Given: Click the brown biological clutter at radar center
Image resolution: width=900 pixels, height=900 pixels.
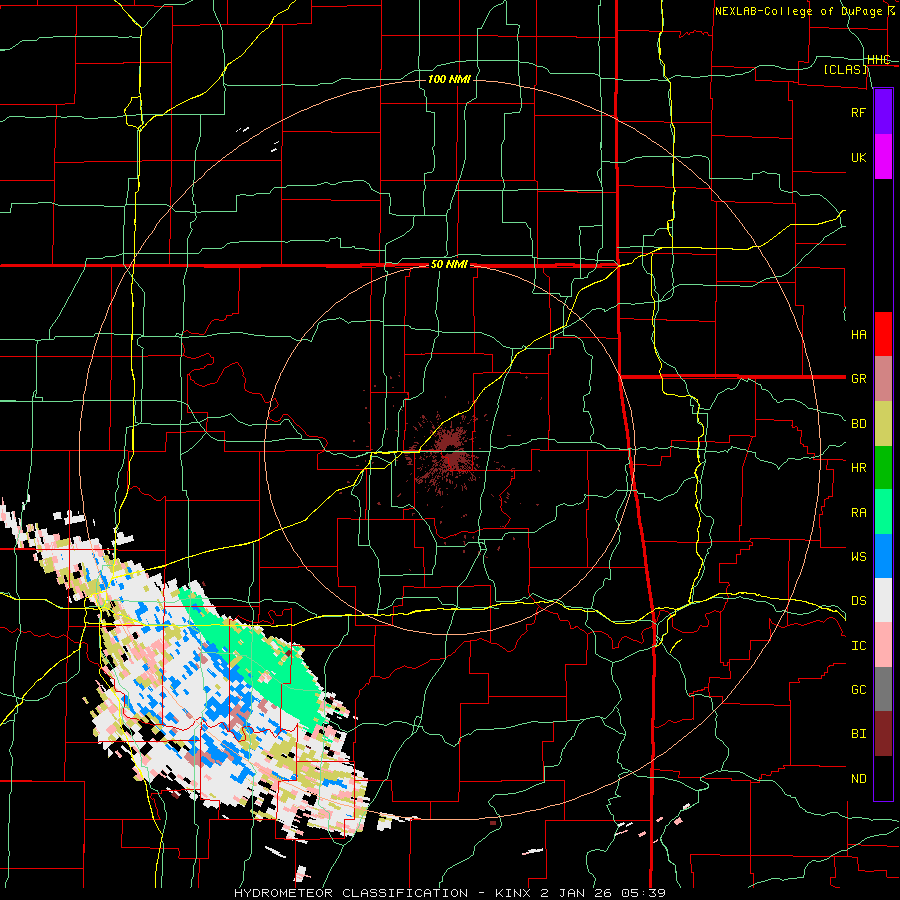Looking at the screenshot, I should [x=451, y=453].
